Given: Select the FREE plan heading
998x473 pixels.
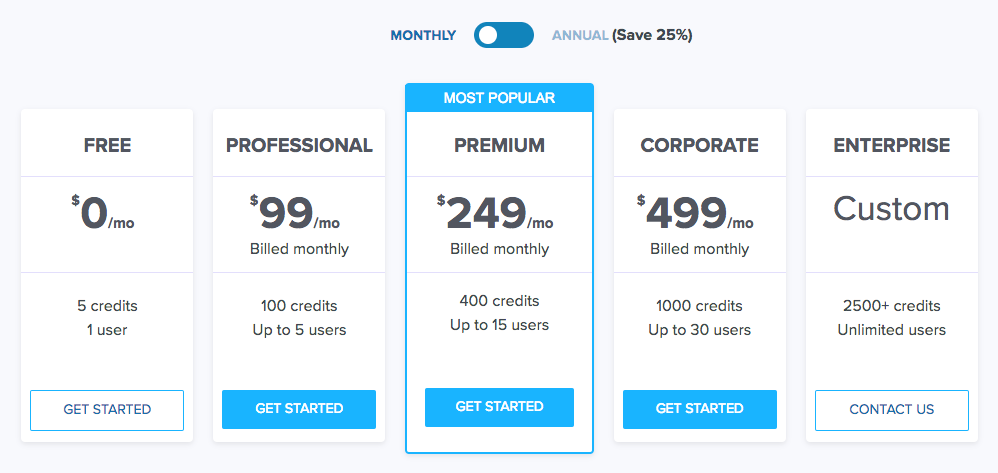Looking at the screenshot, I should tap(107, 145).
